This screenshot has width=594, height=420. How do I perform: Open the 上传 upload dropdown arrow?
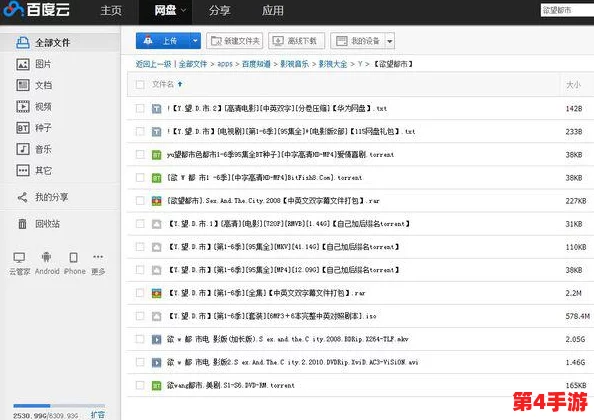coord(195,41)
